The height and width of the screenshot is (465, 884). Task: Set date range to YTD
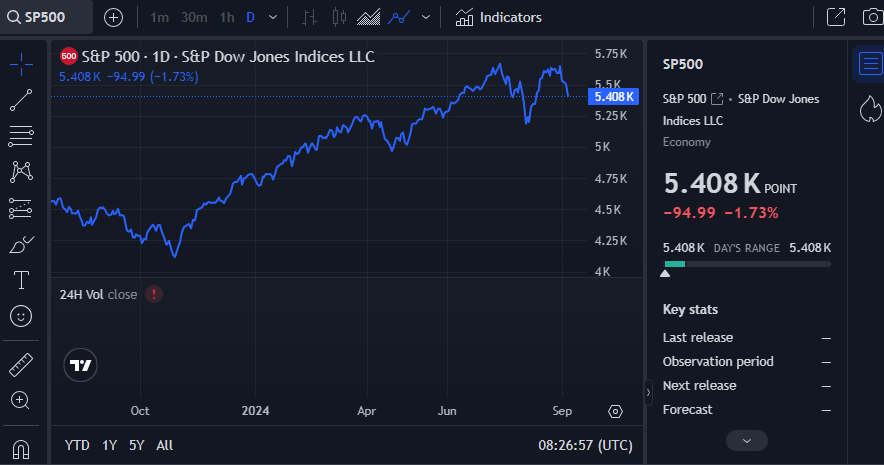tap(77, 445)
